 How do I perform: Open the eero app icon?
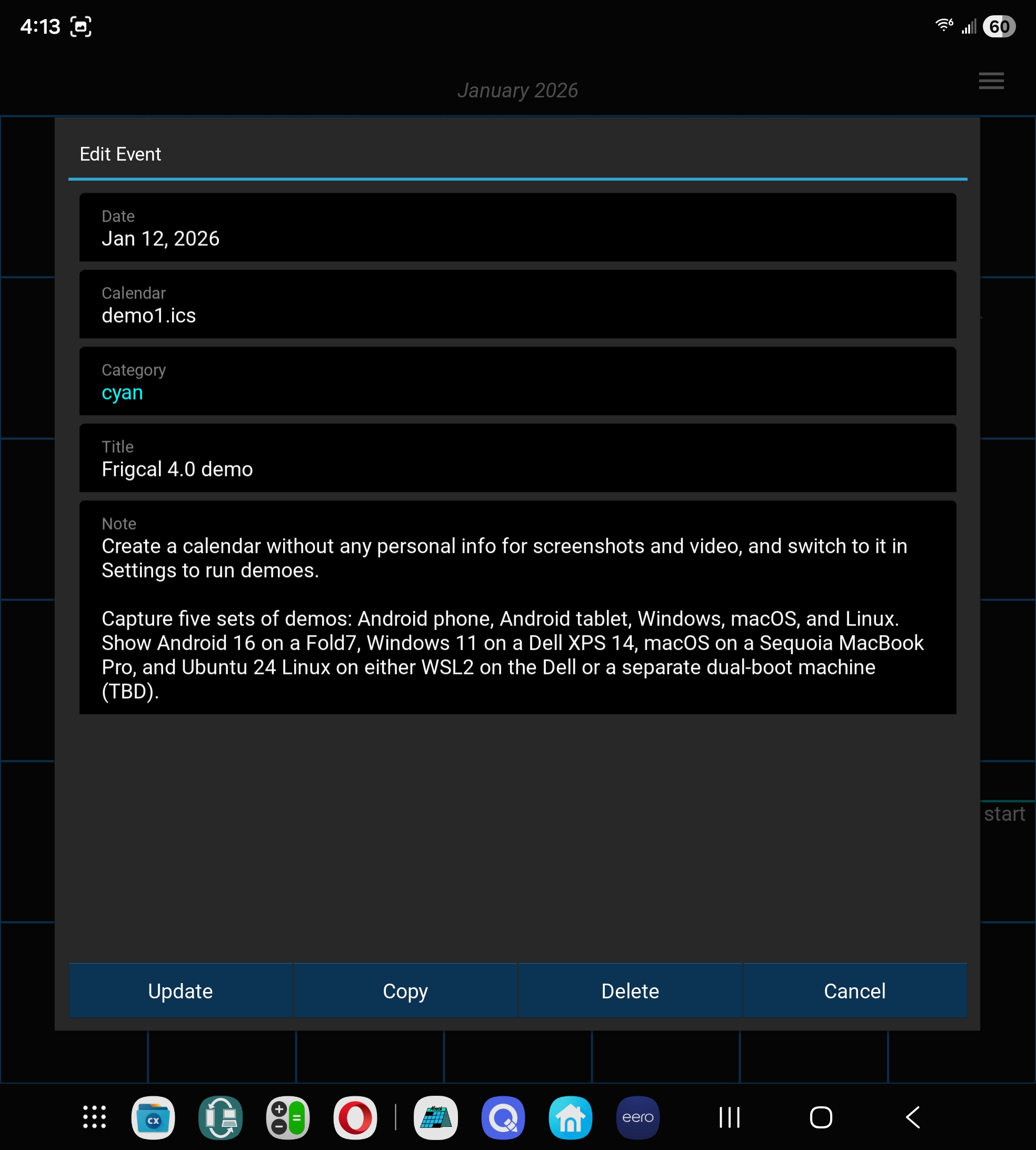pyautogui.click(x=637, y=1117)
